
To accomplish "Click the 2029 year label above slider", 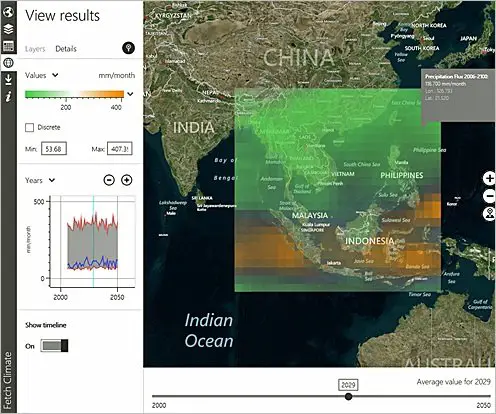I will (x=348, y=385).
